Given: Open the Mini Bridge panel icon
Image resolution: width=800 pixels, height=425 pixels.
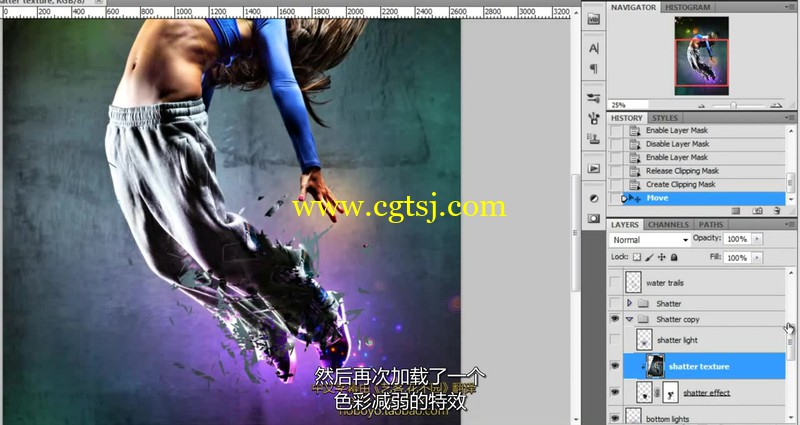Looking at the screenshot, I should (x=593, y=19).
